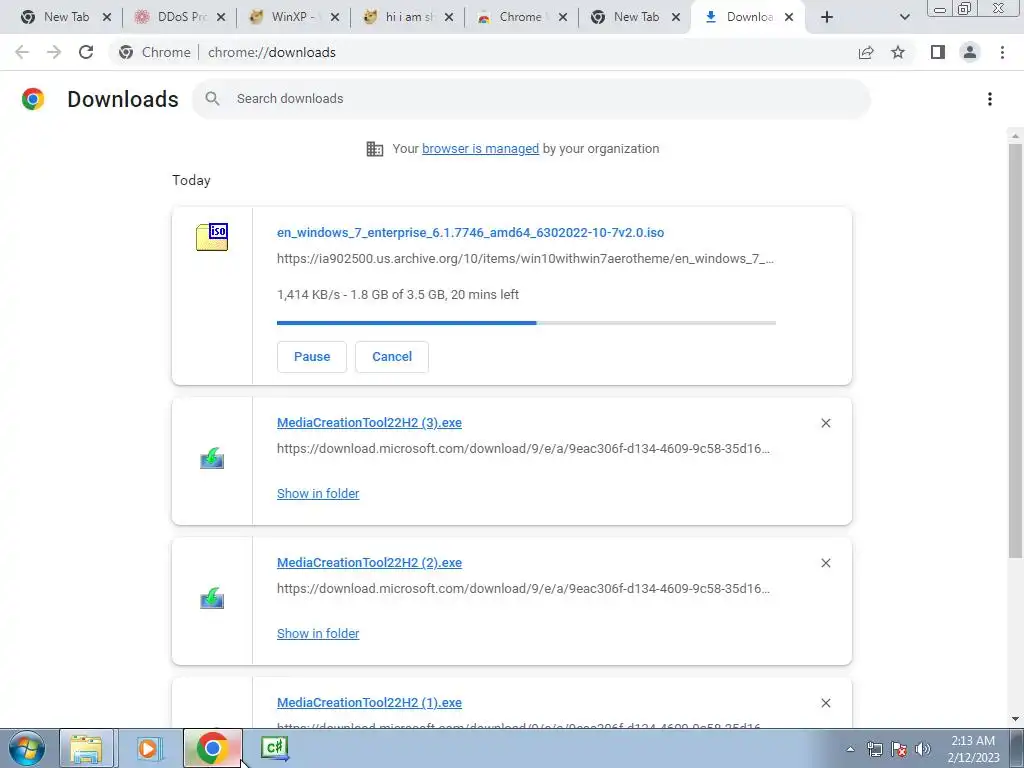Open a new tab with plus button

827,17
